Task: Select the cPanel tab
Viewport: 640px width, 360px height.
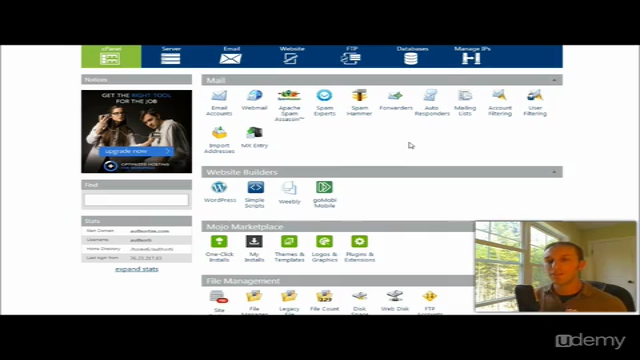Action: (111, 56)
